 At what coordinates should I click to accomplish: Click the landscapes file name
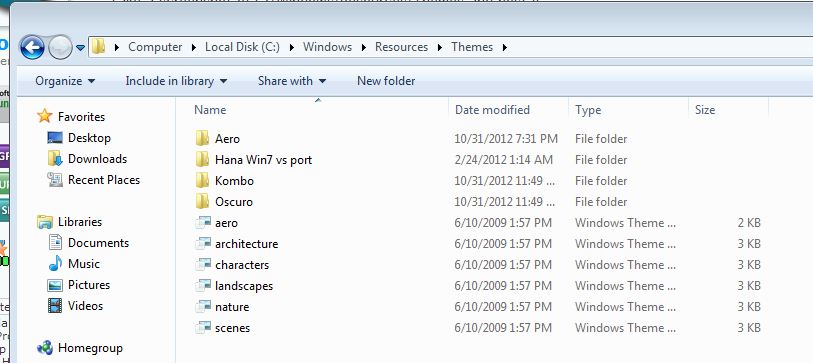[x=244, y=286]
